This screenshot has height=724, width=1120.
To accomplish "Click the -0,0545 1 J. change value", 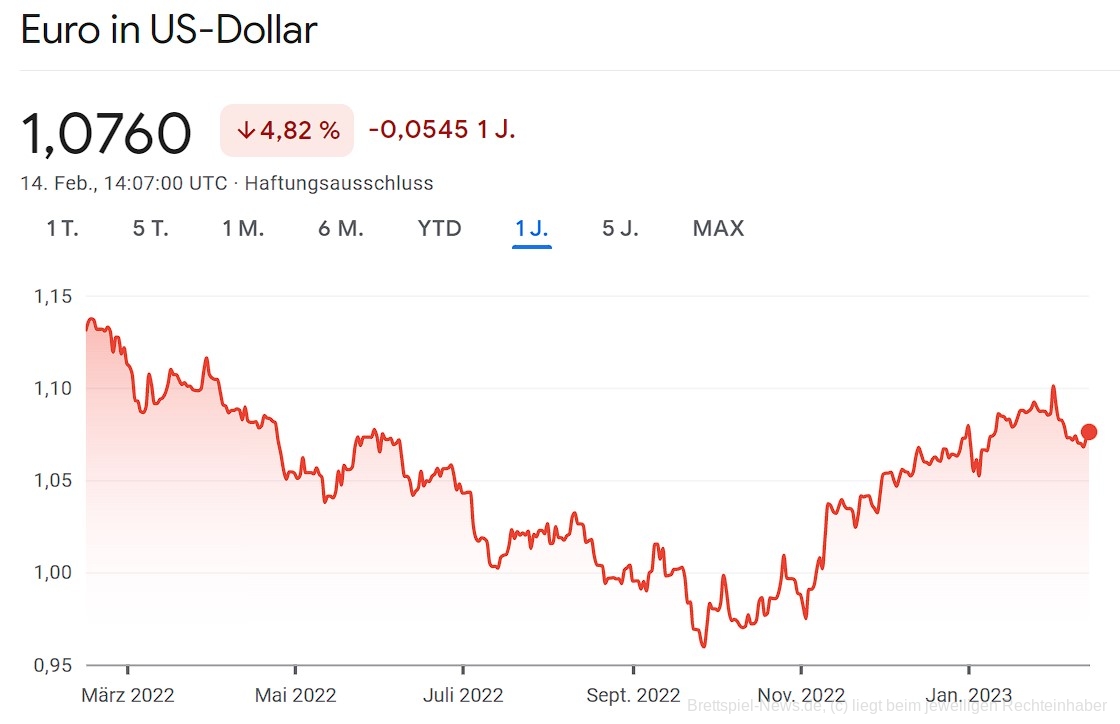I will click(x=443, y=130).
